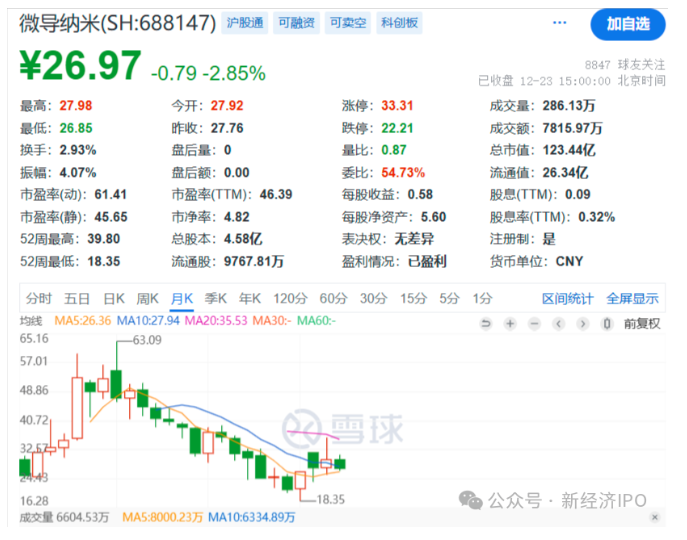Click the 18.35 low marker on chart
The width and height of the screenshot is (687, 540).
pyautogui.click(x=331, y=499)
